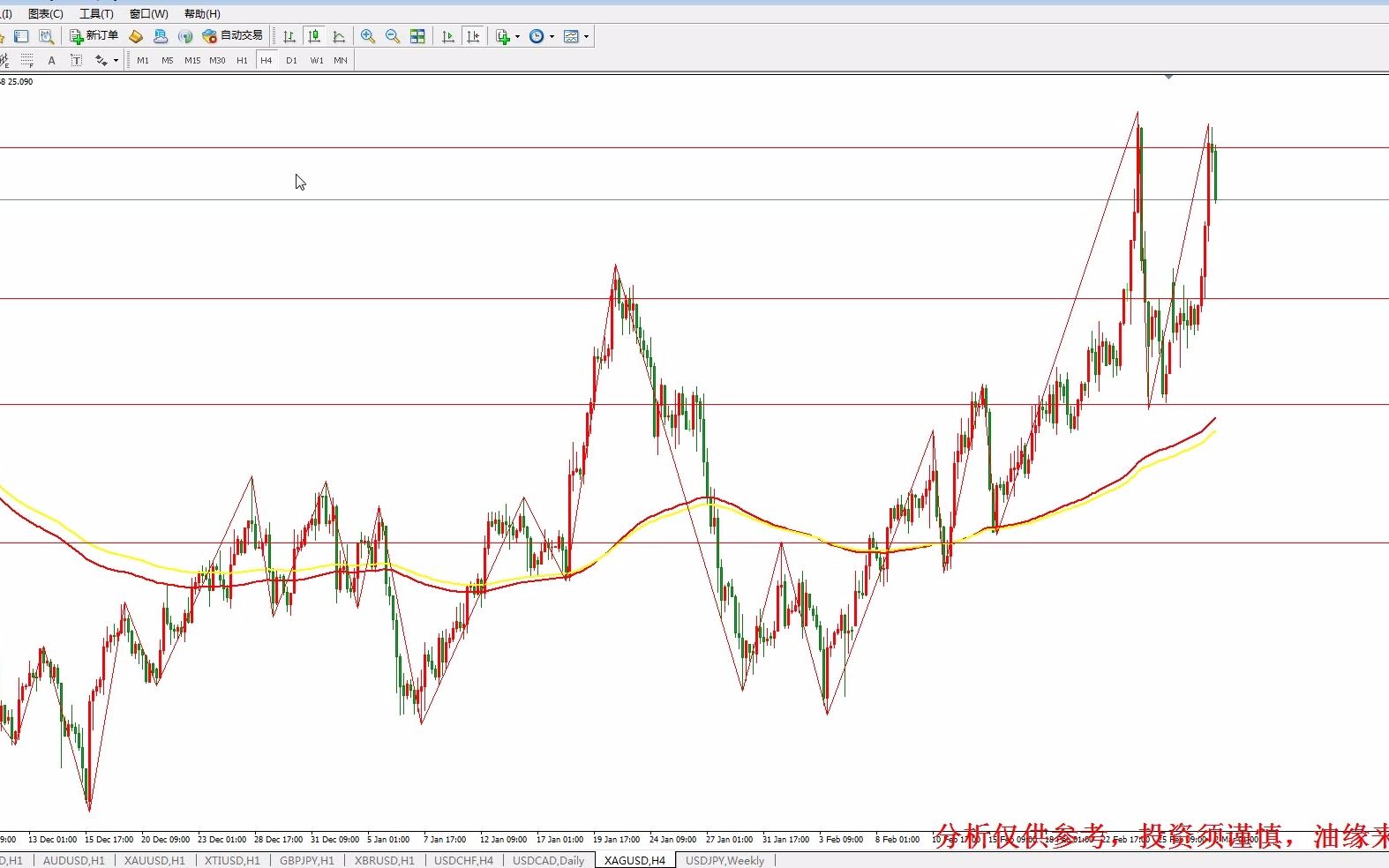Image resolution: width=1389 pixels, height=868 pixels.
Task: Click the chart templates icon
Action: coord(571,36)
